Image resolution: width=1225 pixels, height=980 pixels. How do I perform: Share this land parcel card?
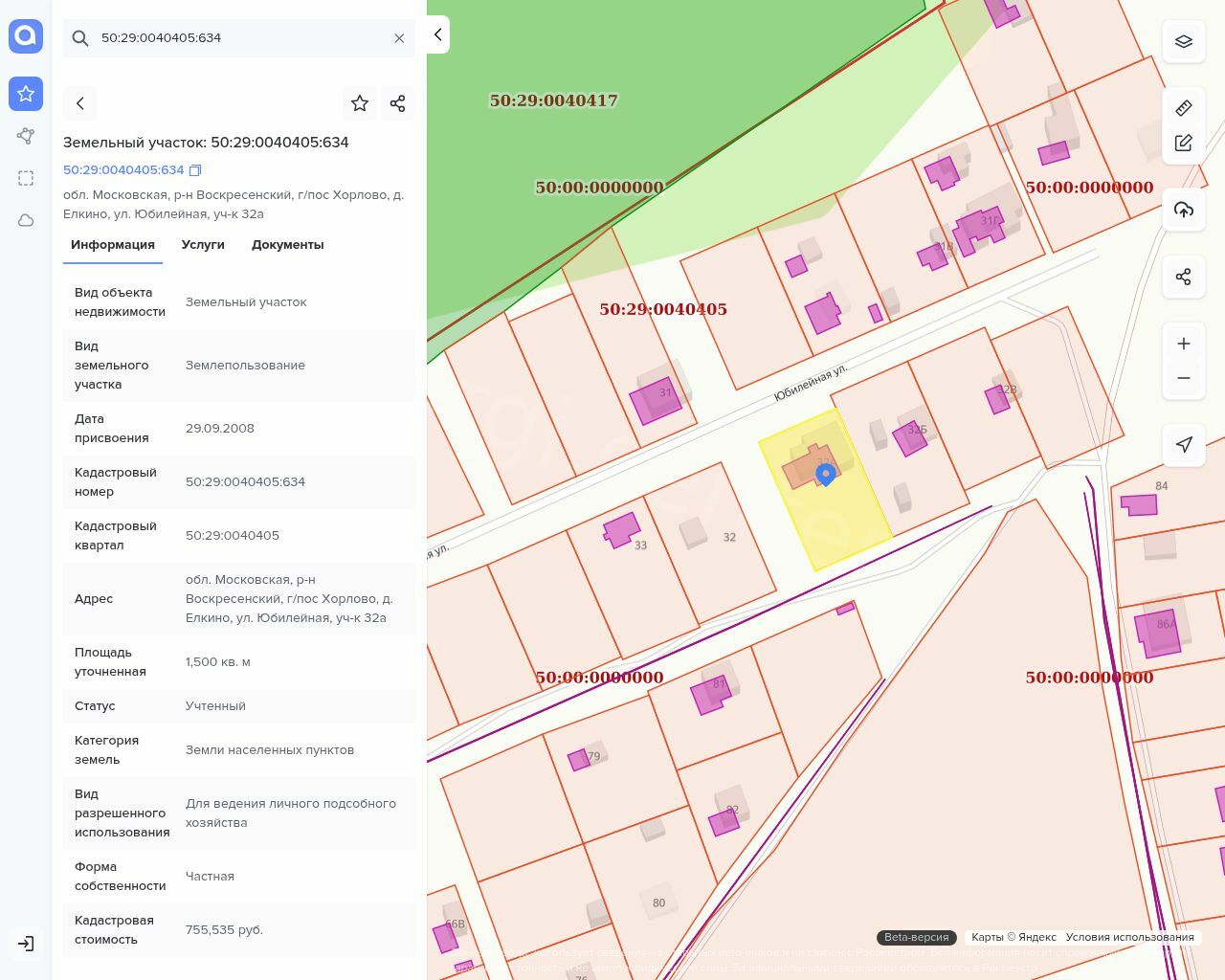tap(398, 103)
